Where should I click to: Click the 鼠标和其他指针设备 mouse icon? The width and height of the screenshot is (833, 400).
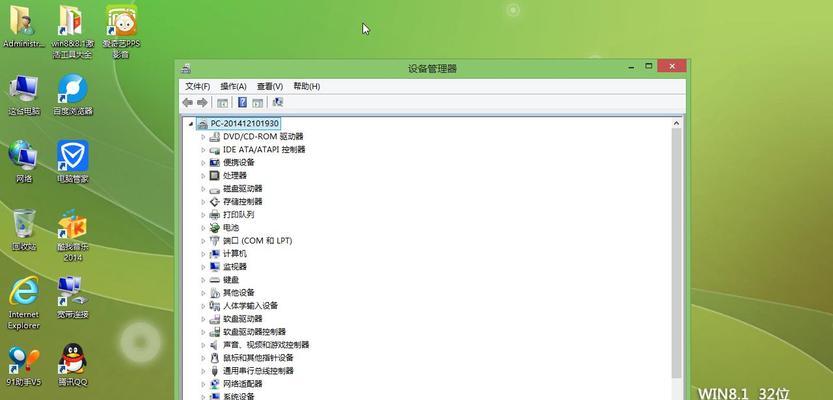(x=215, y=358)
